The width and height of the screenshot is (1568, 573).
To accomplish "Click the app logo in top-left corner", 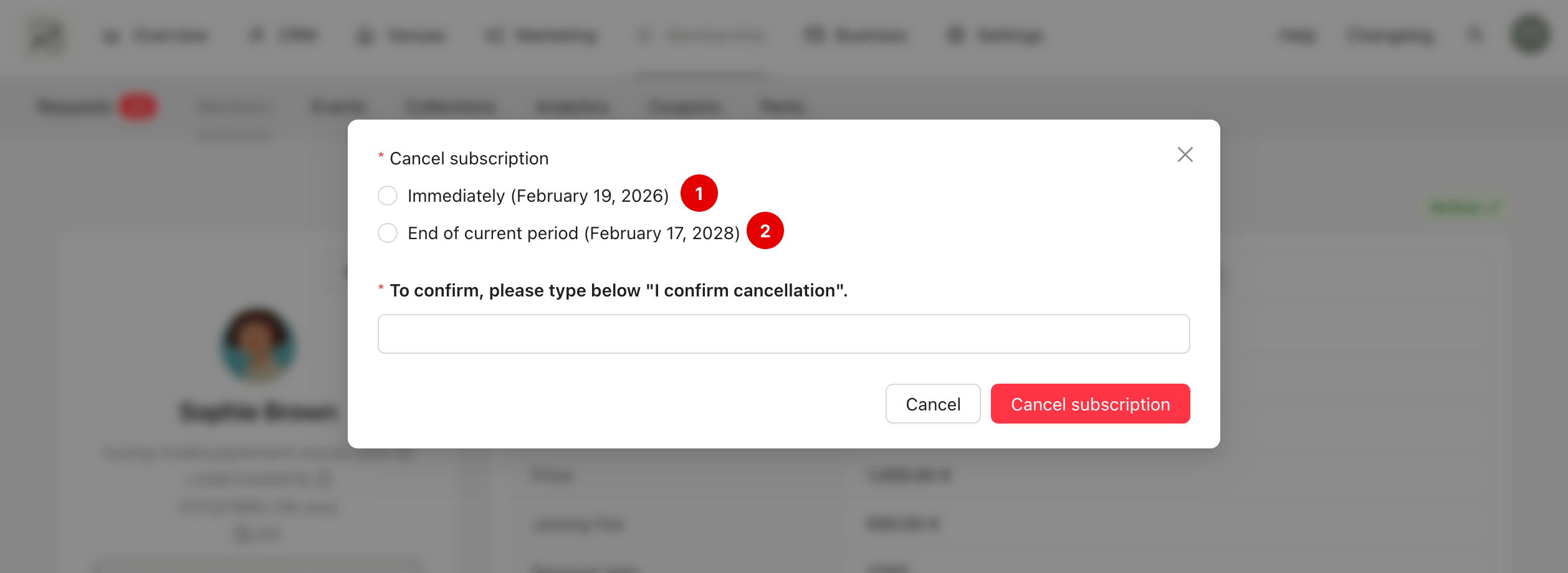I will (46, 36).
